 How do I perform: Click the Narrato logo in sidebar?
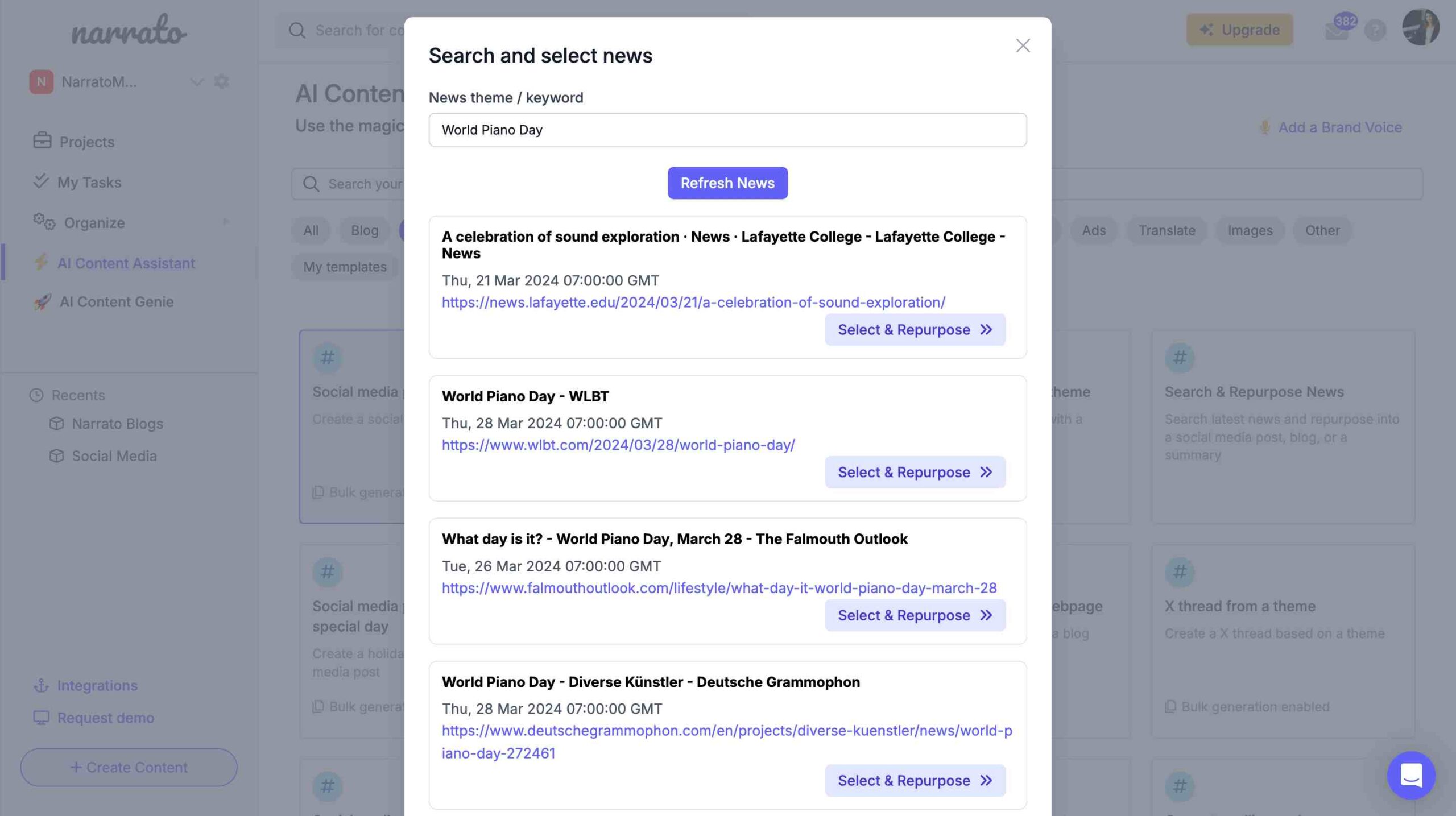click(x=128, y=29)
